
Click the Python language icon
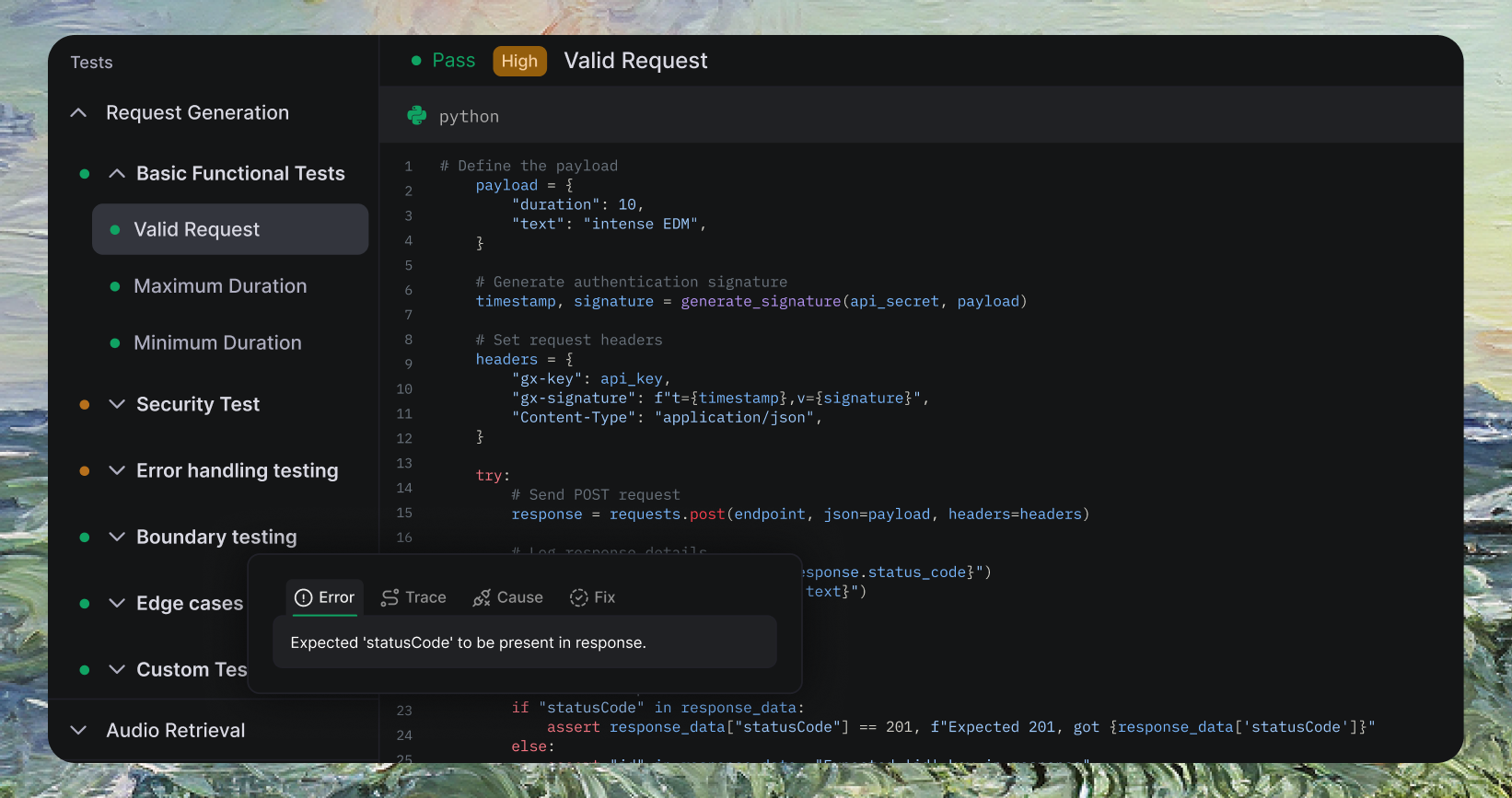click(417, 115)
